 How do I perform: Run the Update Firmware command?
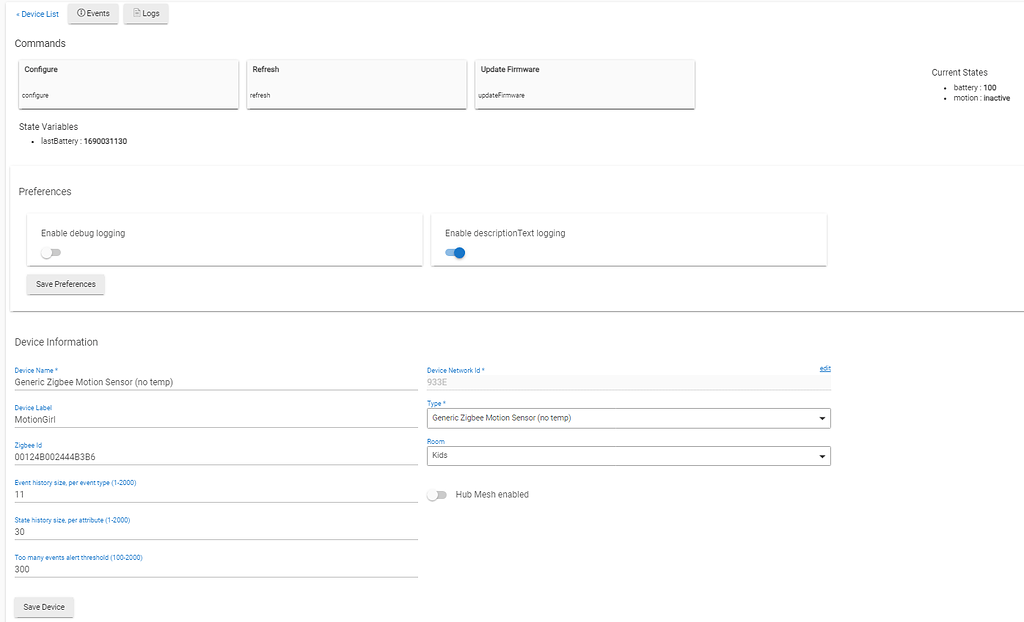click(x=584, y=83)
